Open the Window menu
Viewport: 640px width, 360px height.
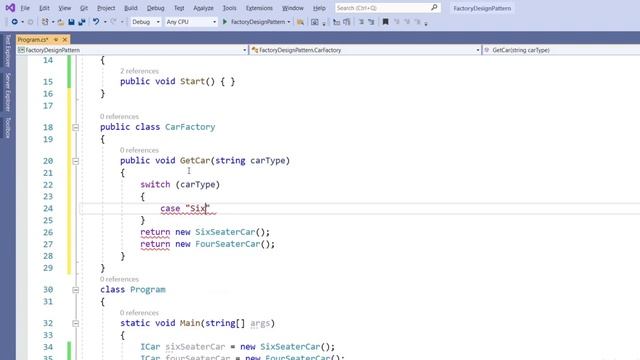(293, 8)
